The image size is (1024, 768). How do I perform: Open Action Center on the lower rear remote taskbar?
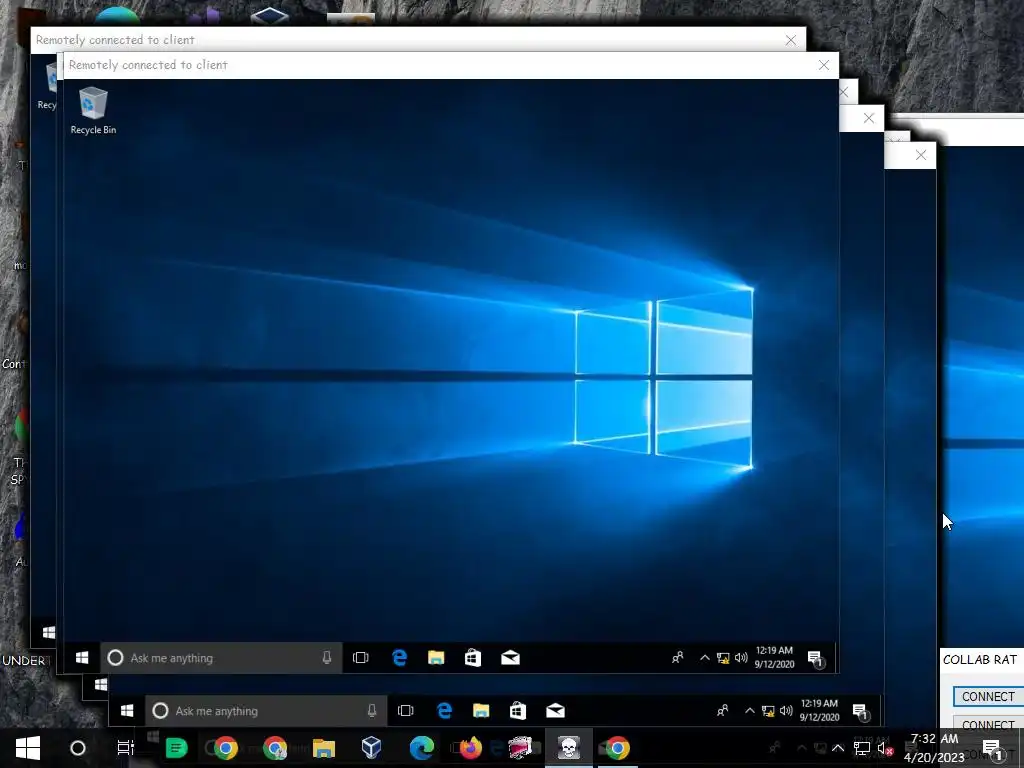(860, 711)
